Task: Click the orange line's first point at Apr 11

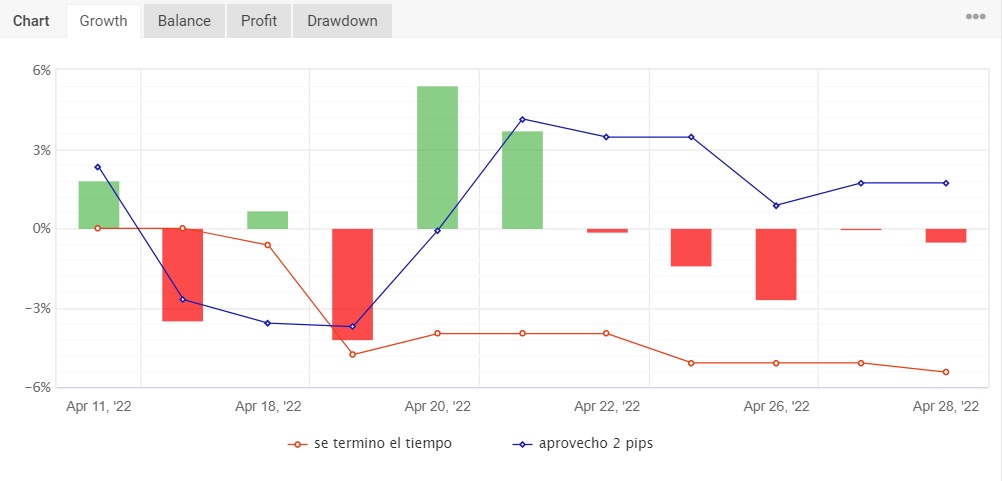Action: 98,228
